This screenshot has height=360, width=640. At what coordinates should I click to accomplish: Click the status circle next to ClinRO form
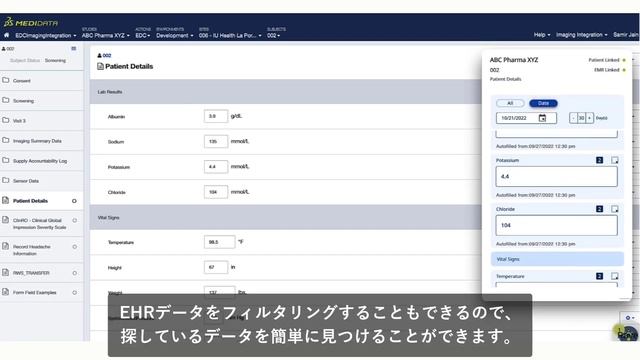click(74, 220)
